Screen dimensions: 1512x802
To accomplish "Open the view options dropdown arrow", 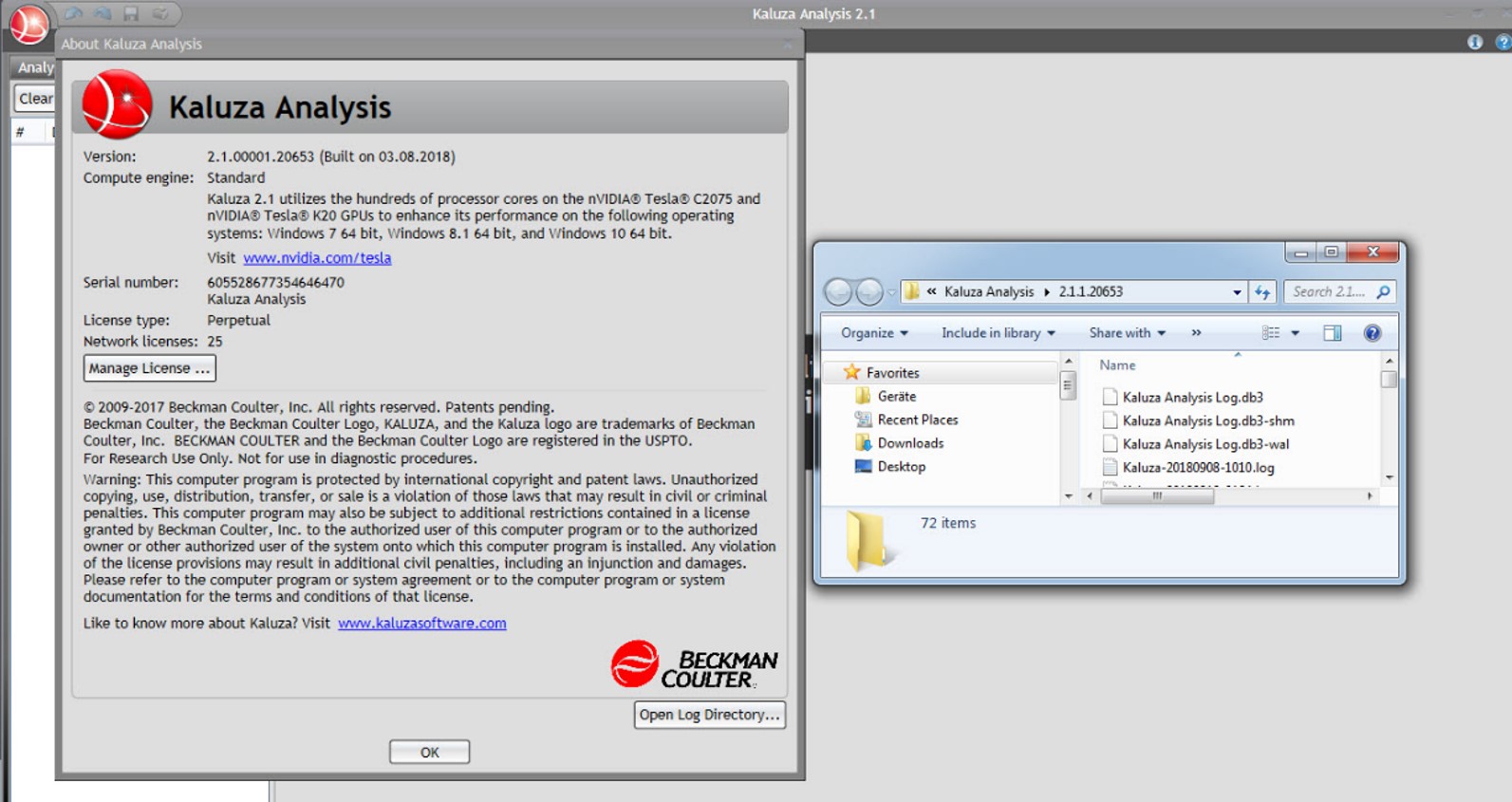I will point(1295,333).
